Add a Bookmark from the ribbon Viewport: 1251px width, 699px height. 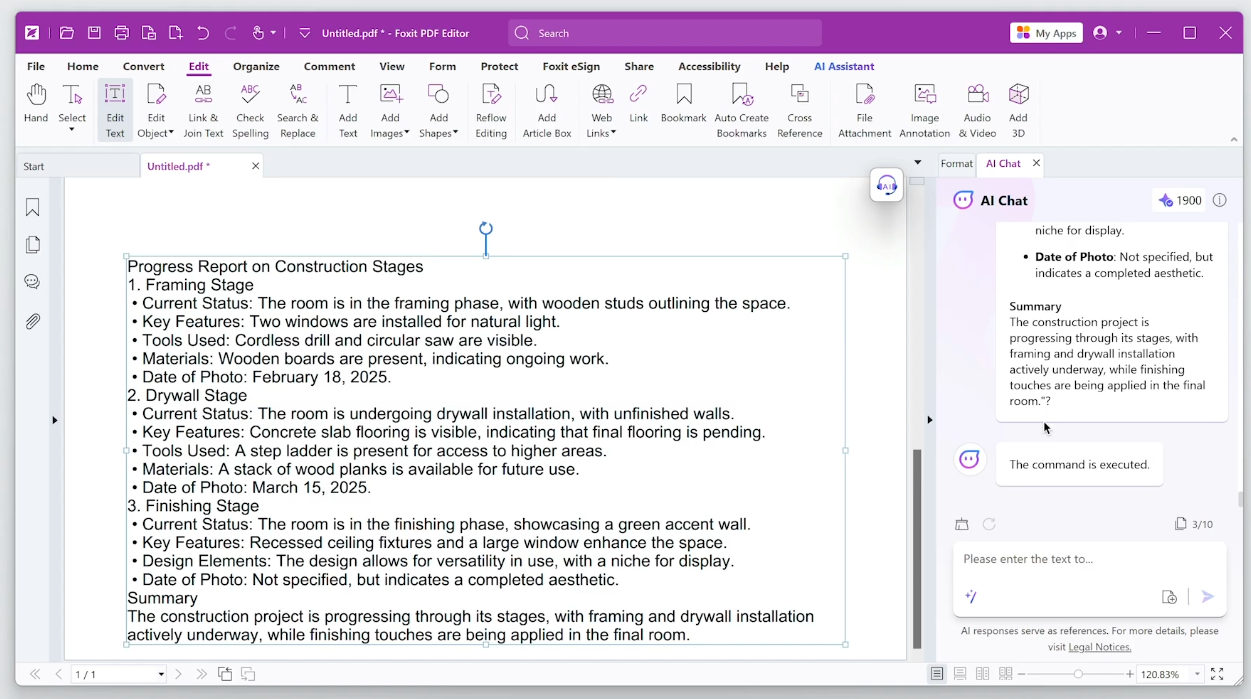click(x=684, y=104)
